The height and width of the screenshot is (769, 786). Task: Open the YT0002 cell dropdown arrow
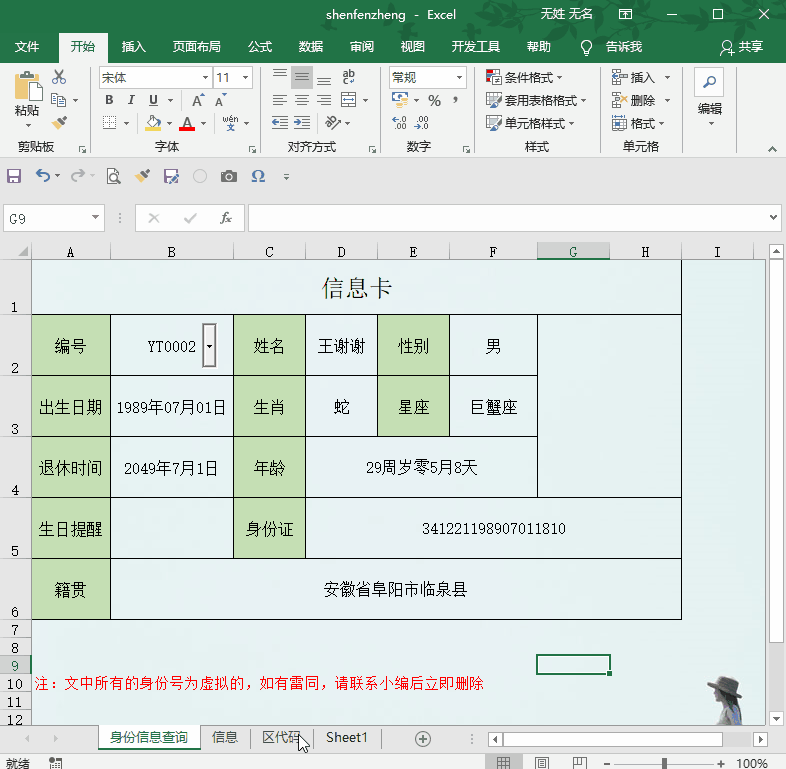tap(210, 346)
